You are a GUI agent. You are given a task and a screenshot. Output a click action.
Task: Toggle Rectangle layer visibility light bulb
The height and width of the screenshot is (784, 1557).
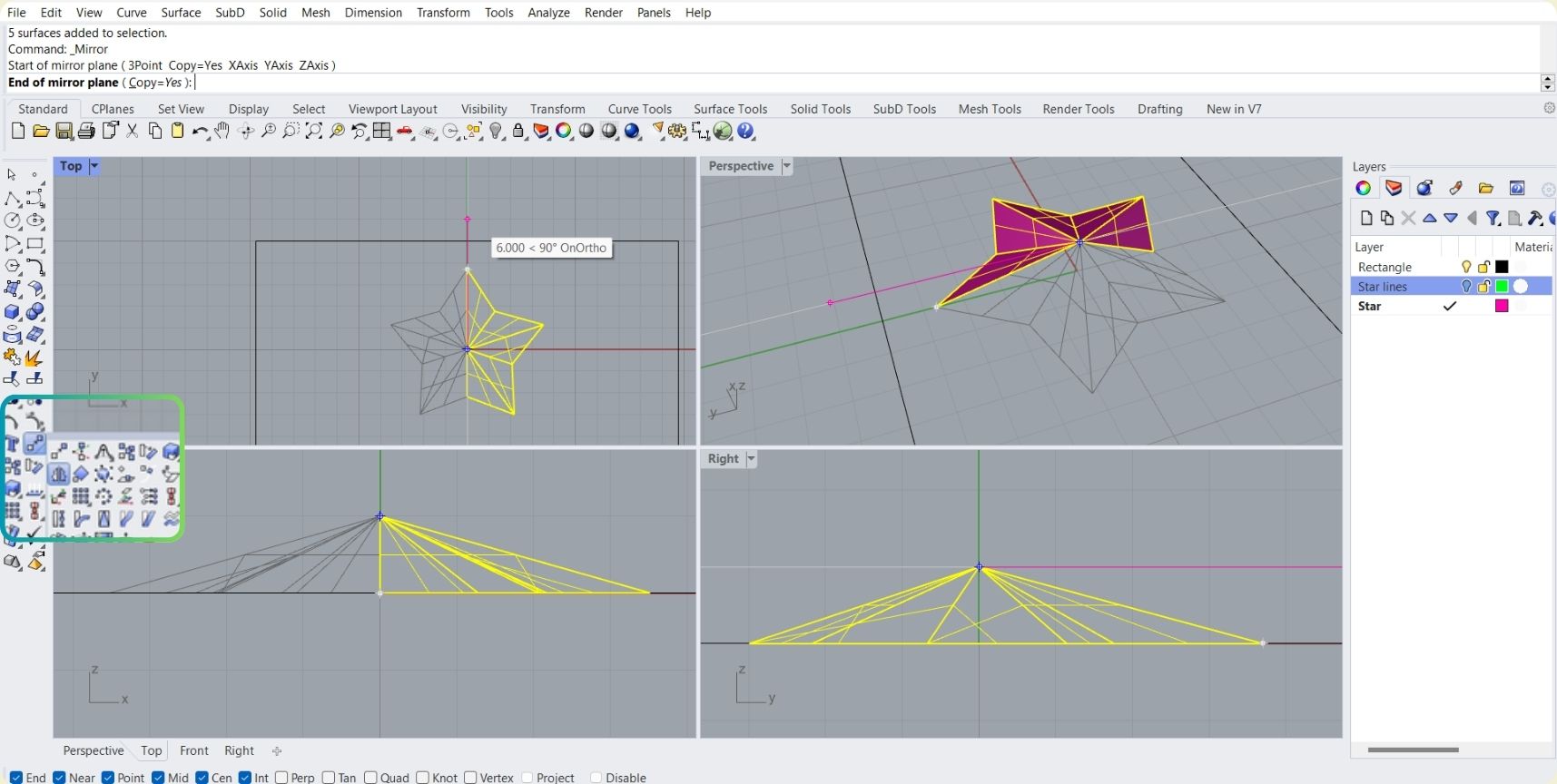click(1465, 267)
